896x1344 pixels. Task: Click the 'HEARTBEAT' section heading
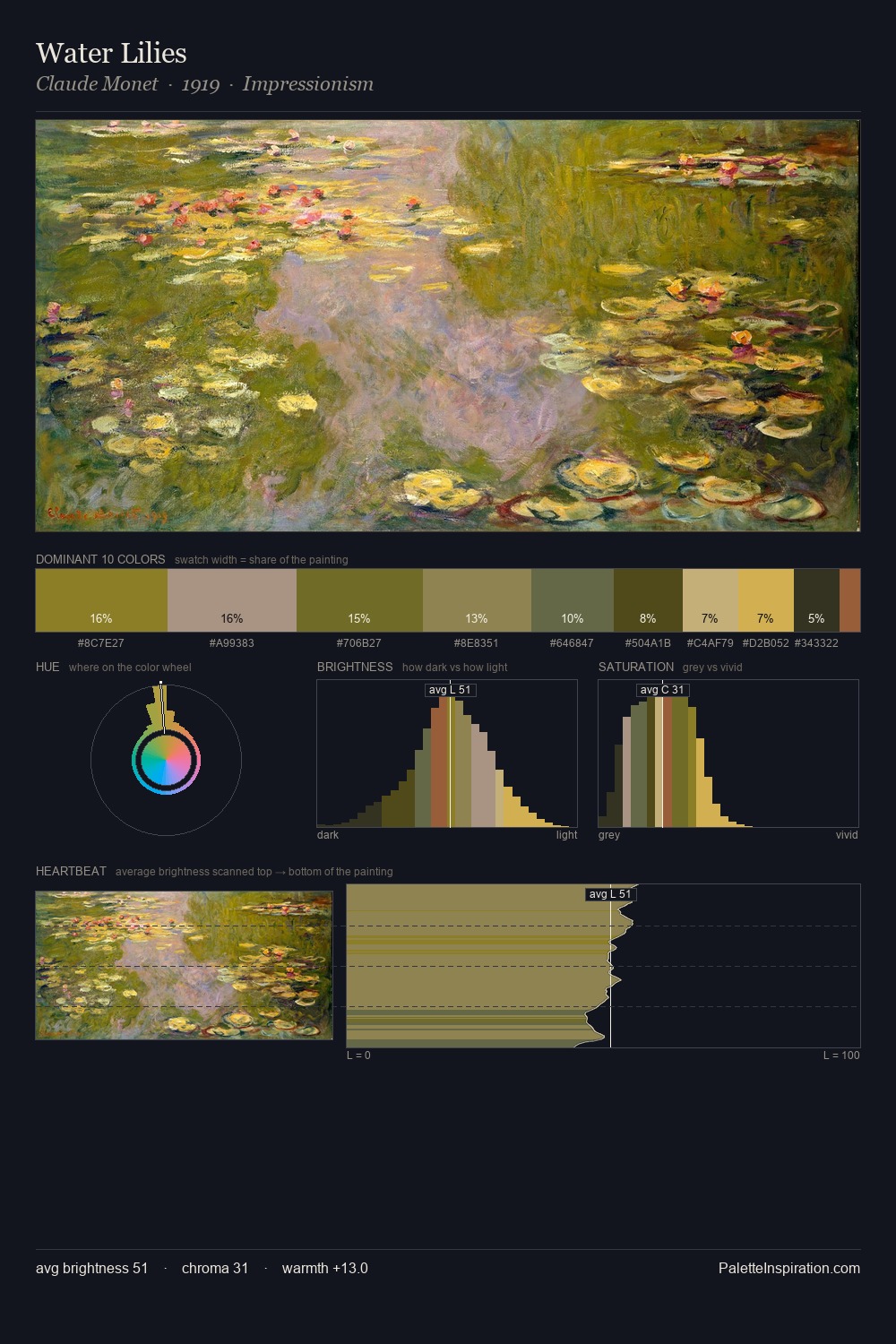click(71, 871)
